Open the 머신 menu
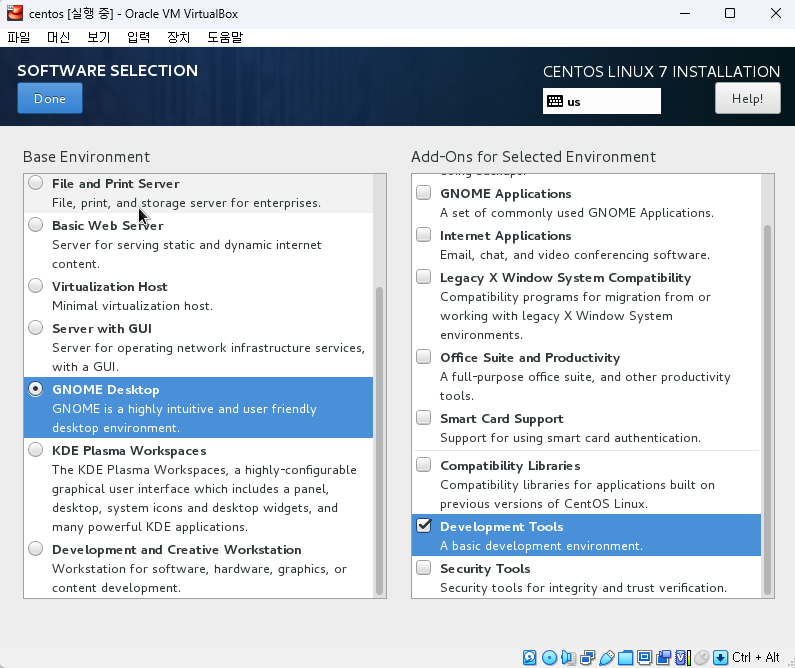The image size is (795, 668). point(58,37)
